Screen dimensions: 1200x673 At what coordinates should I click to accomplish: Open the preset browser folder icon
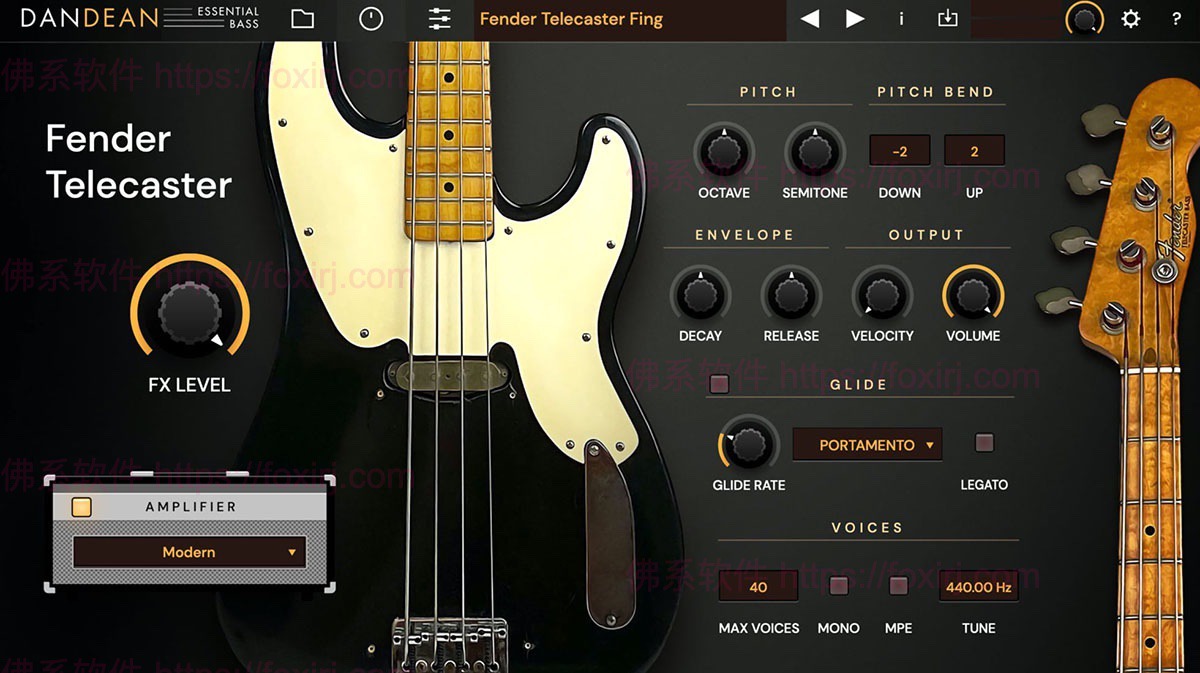click(x=302, y=19)
